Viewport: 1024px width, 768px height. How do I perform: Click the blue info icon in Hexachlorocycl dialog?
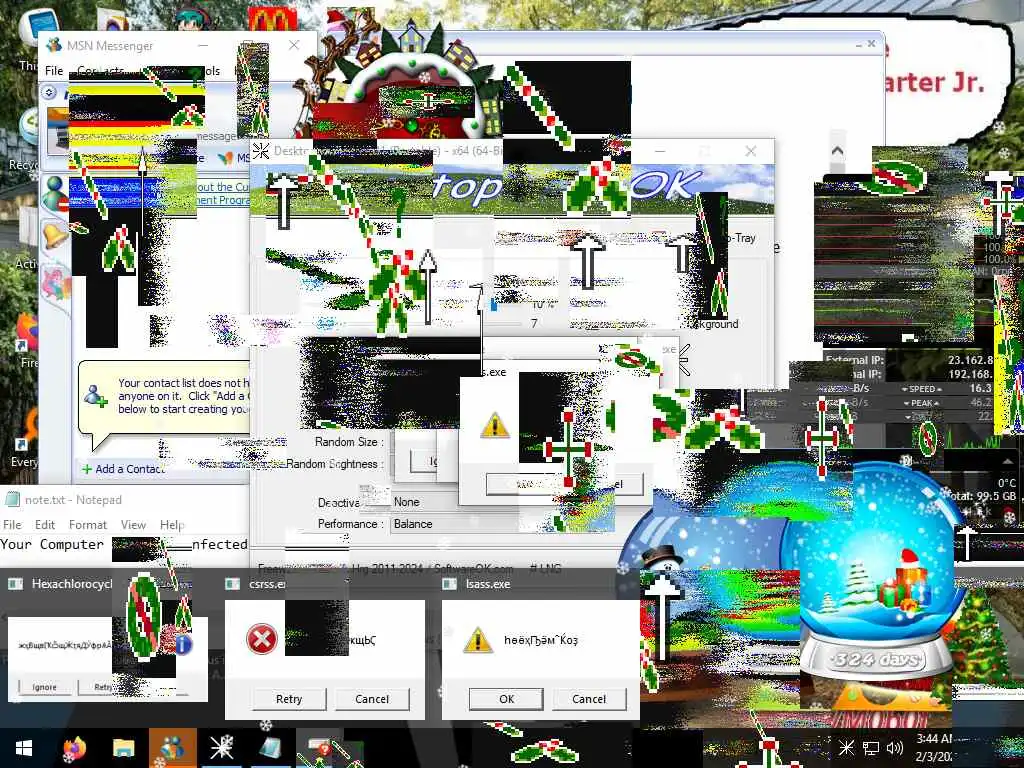click(184, 645)
